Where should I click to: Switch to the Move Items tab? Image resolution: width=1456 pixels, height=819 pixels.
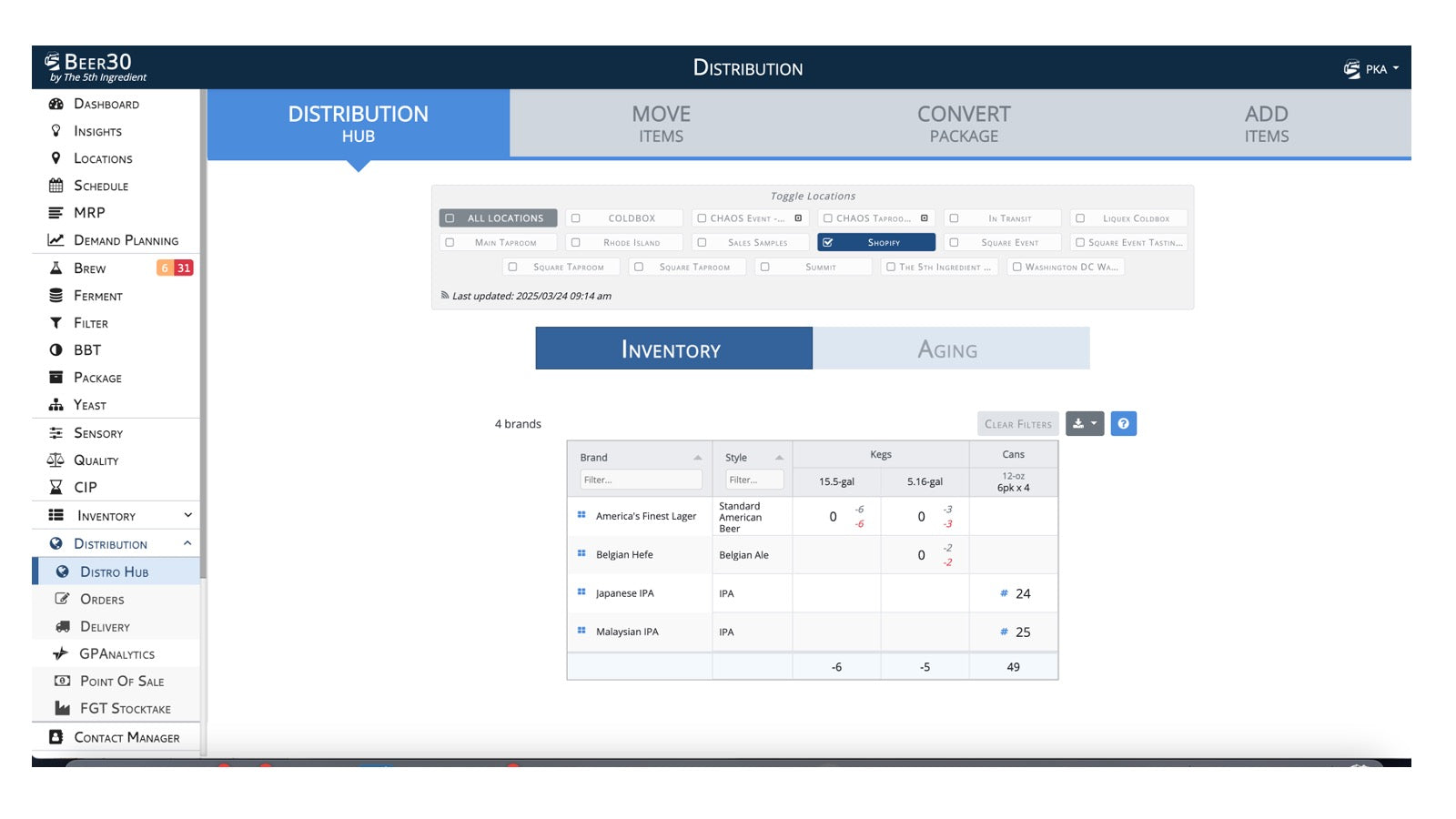(661, 124)
